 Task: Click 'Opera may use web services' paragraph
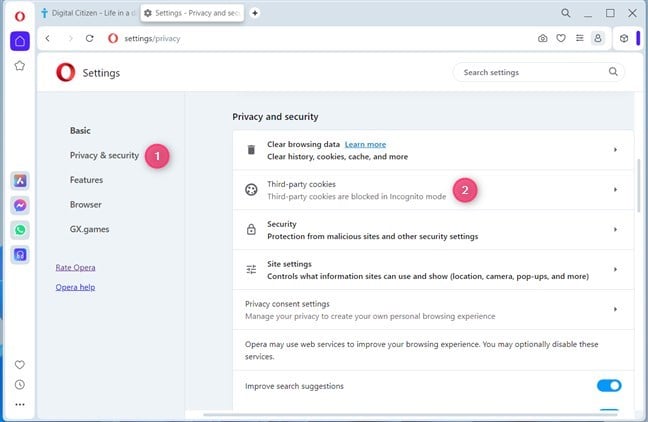click(x=422, y=350)
